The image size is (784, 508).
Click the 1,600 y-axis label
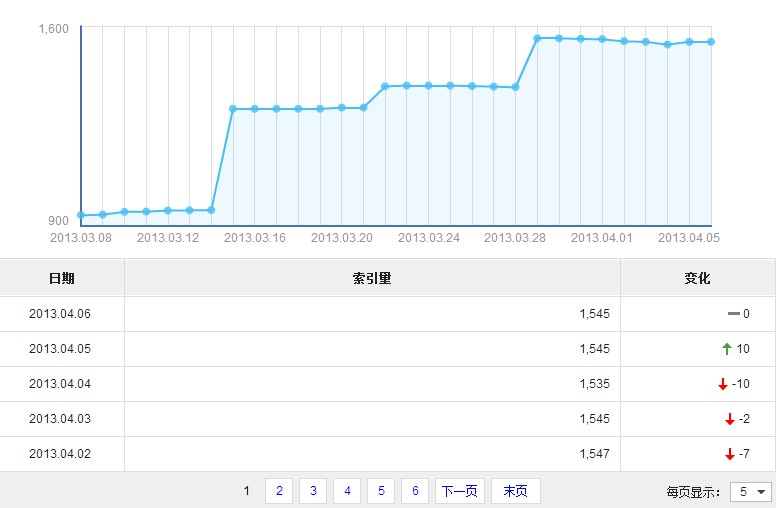[54, 29]
